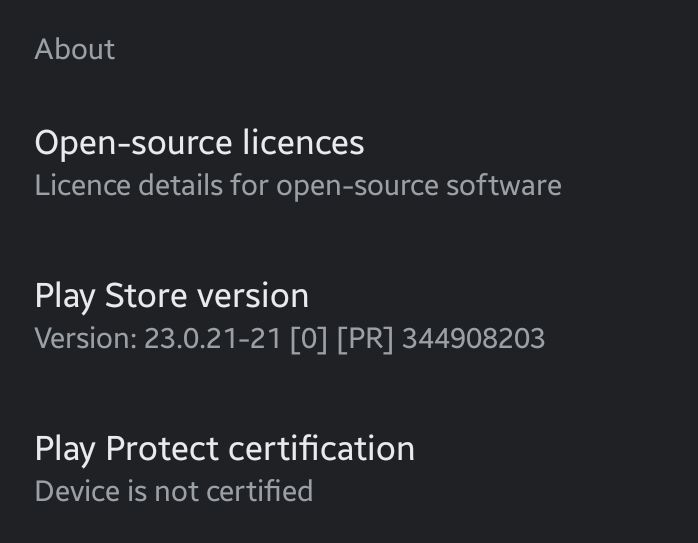Click the word 'Device' in the certification subtitle
Screen dimensions: 698x543
(x=77, y=491)
